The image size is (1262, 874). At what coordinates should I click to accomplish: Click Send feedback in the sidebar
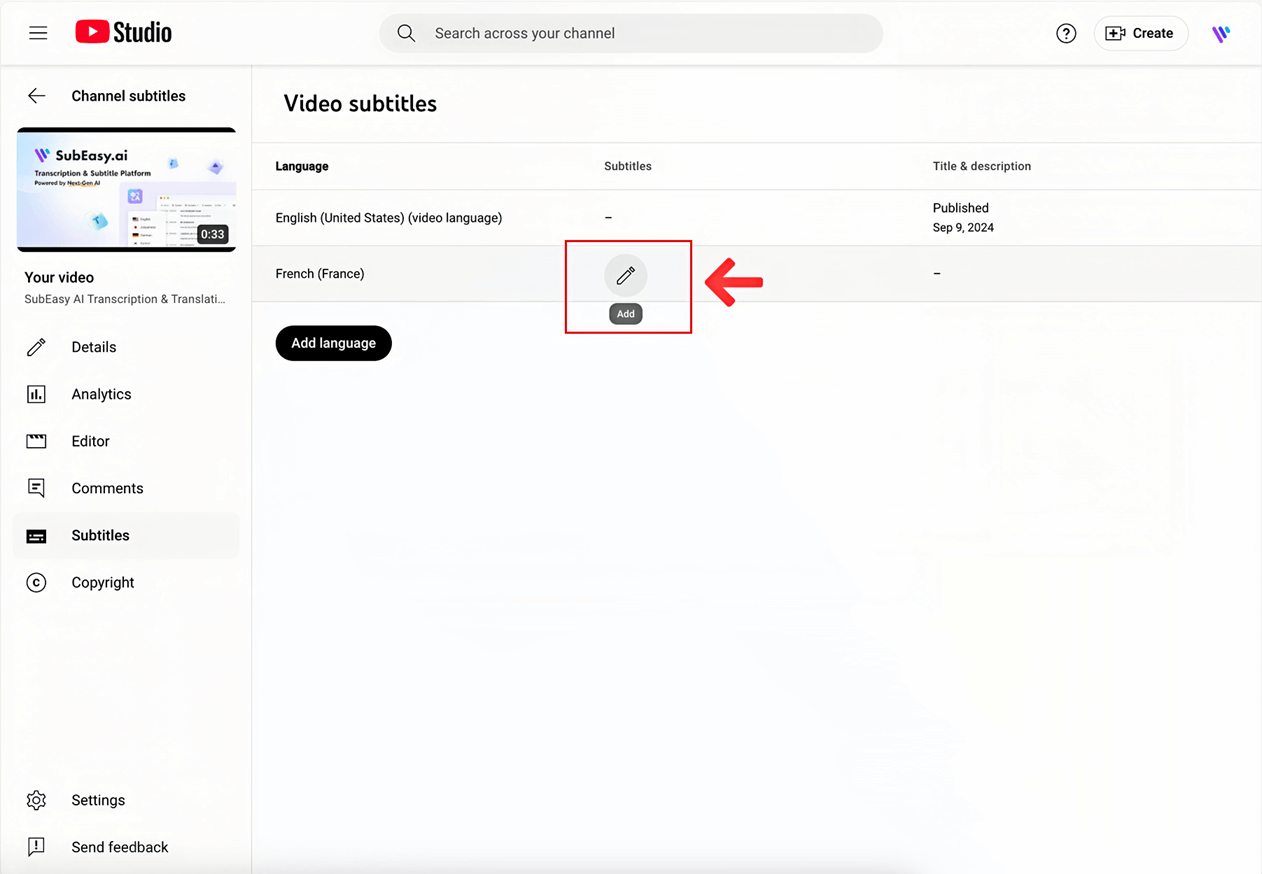[x=126, y=847]
